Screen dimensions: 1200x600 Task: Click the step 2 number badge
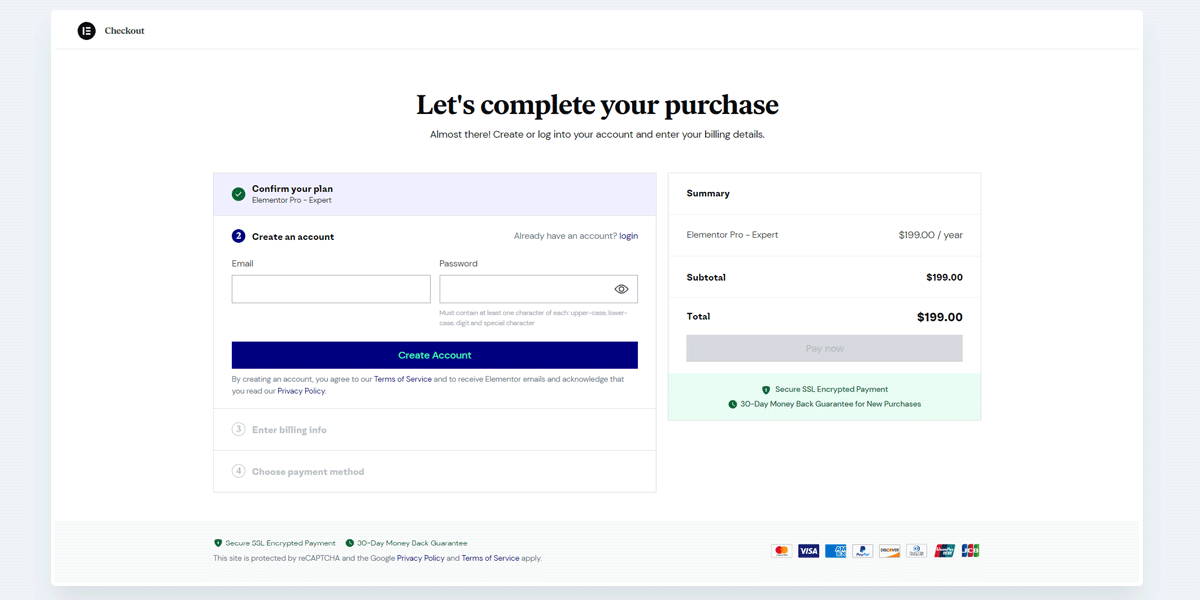coord(238,236)
